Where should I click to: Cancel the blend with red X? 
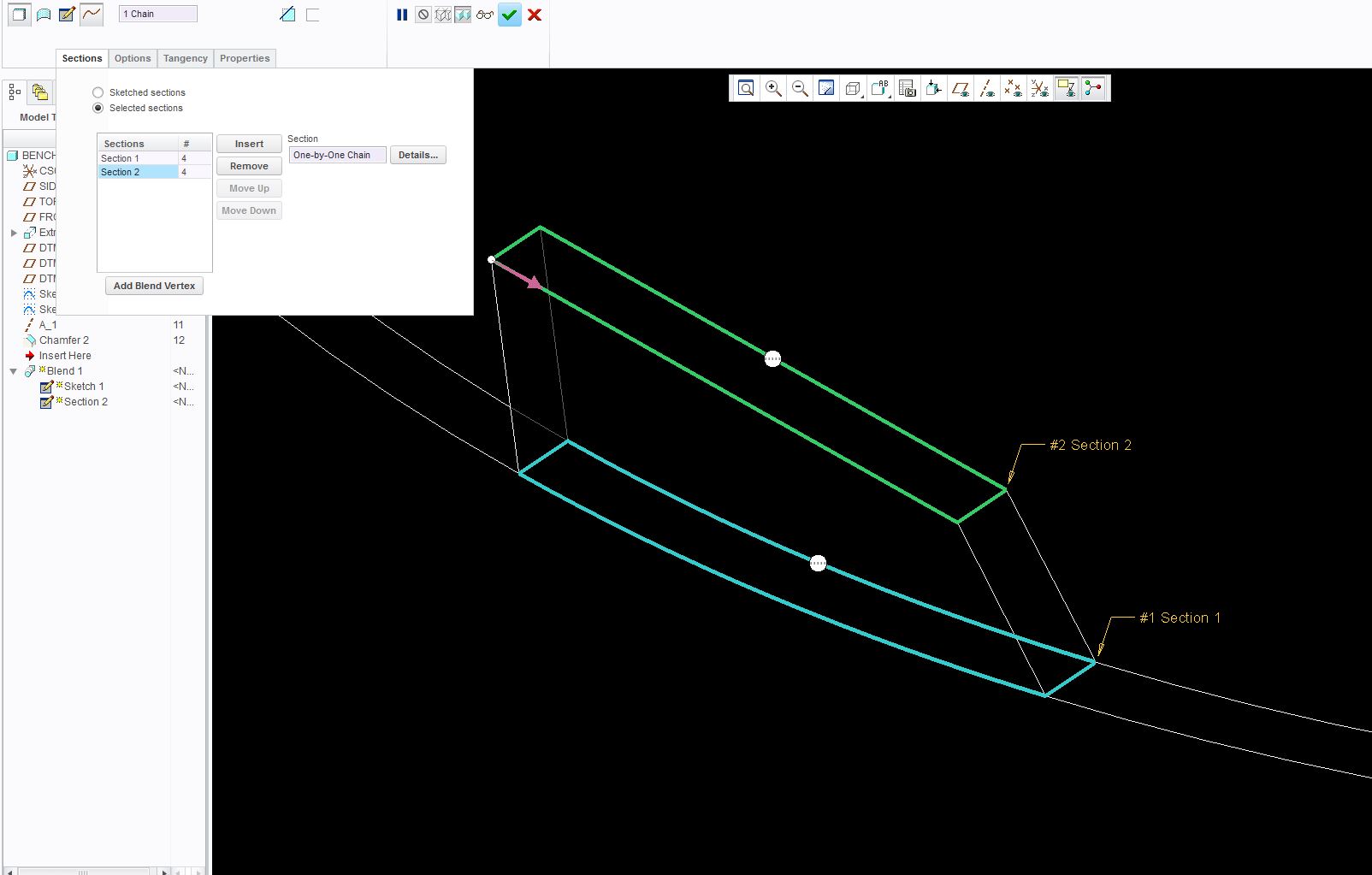[535, 15]
